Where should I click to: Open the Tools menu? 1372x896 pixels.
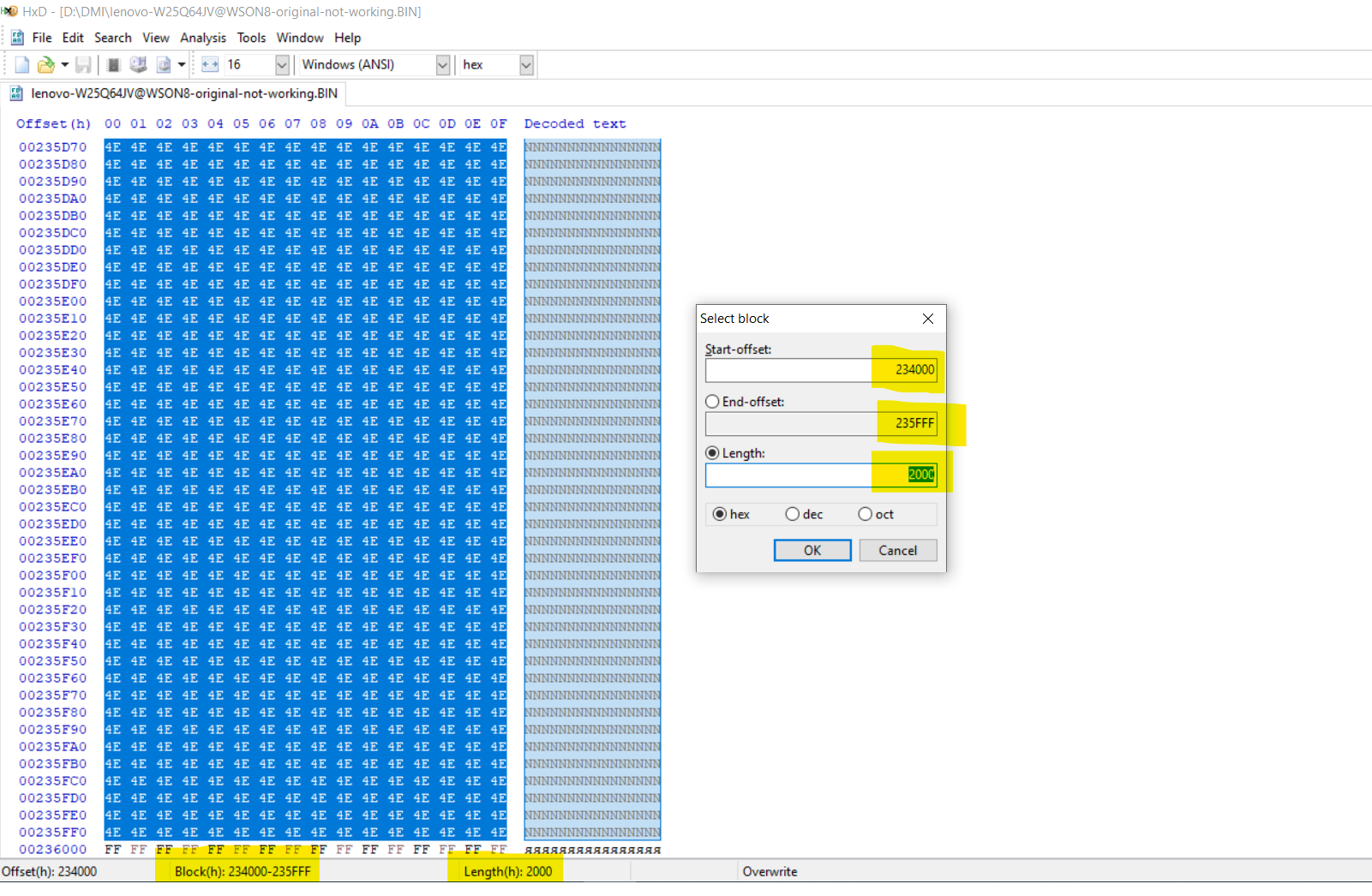point(251,38)
